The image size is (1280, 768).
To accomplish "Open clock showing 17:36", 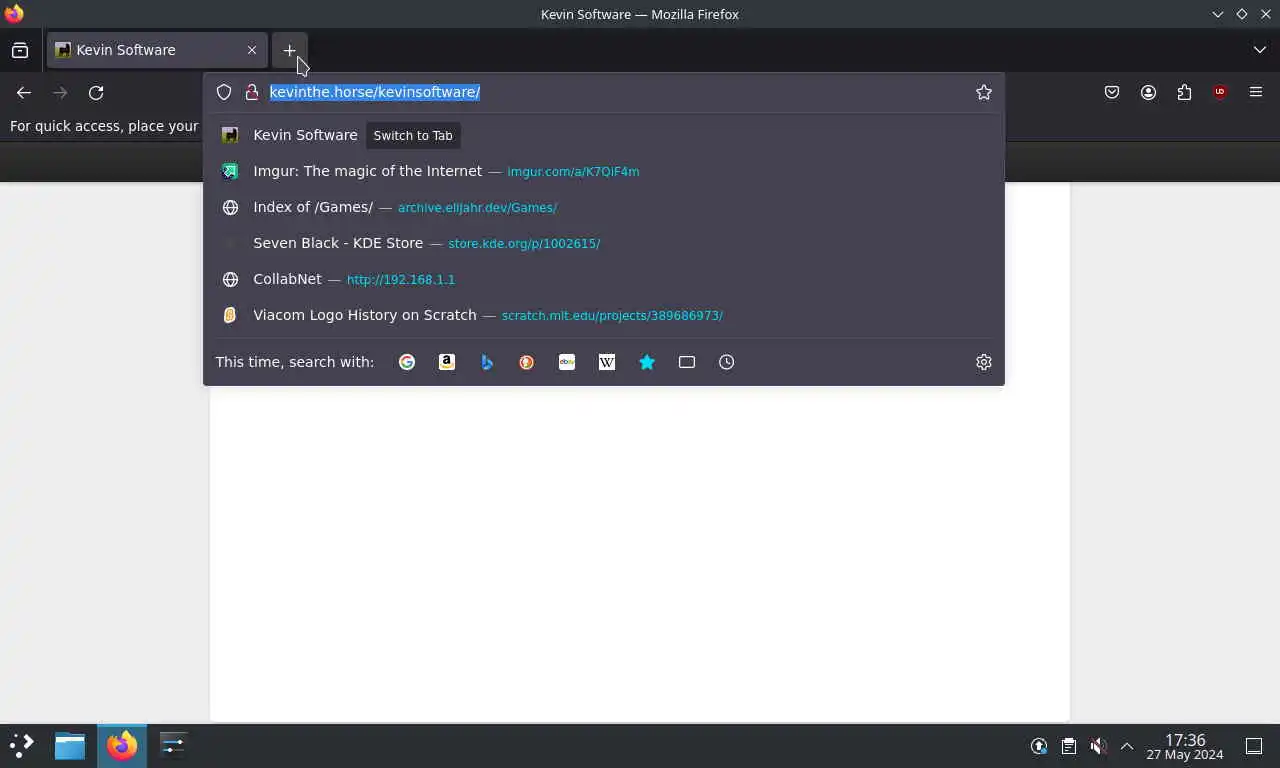I will point(1185,746).
